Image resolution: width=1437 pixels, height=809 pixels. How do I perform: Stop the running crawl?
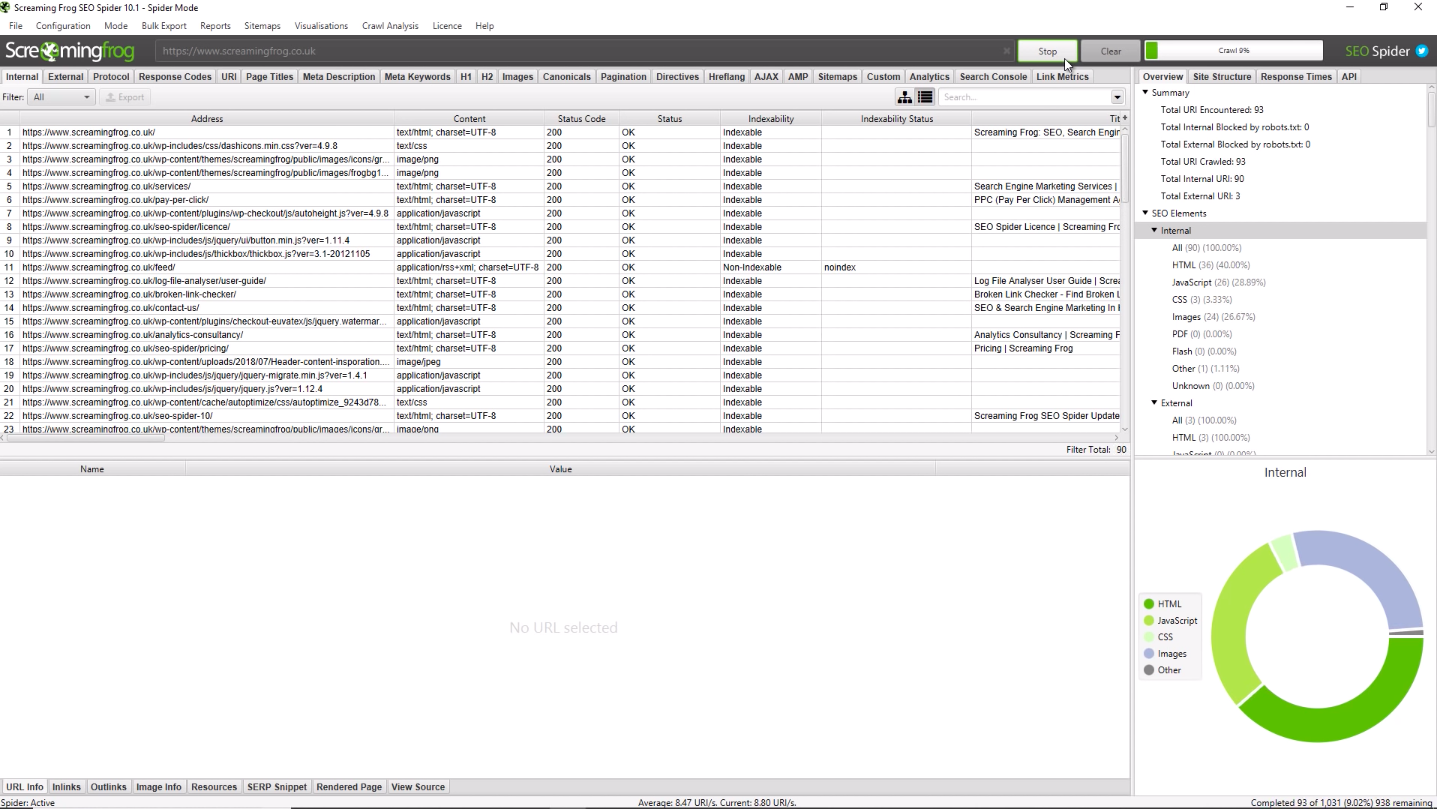click(x=1047, y=51)
